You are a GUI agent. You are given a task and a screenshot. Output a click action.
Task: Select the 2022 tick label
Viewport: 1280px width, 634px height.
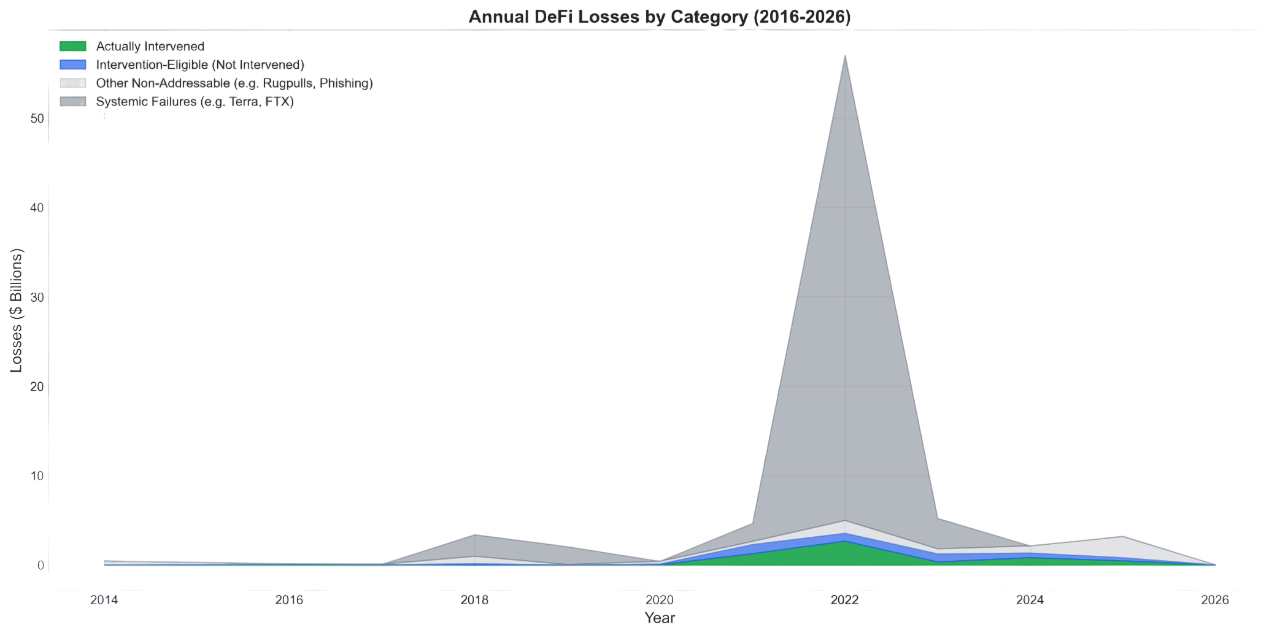click(x=845, y=598)
